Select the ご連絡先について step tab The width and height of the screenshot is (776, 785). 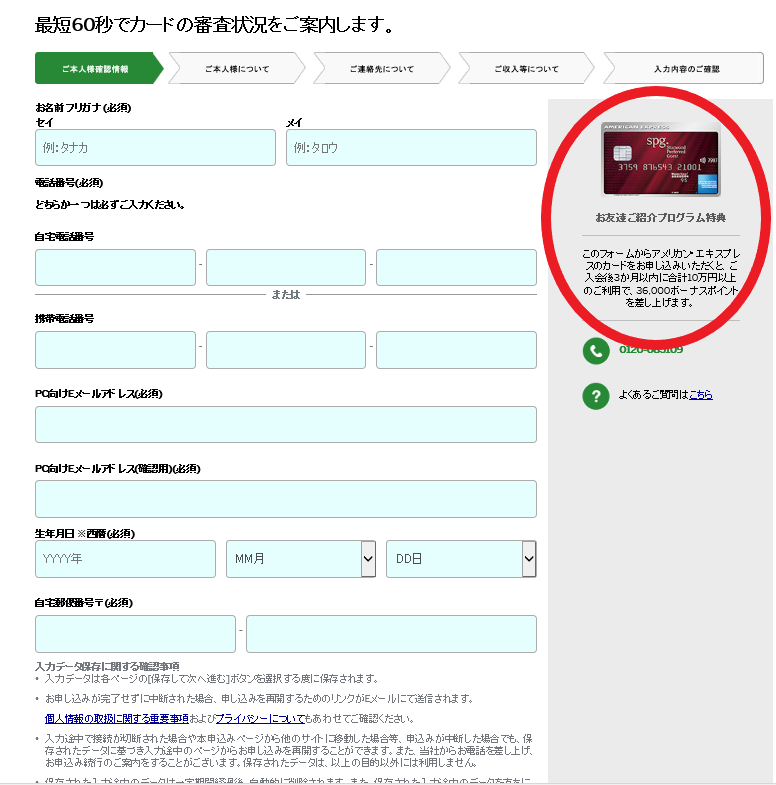pyautogui.click(x=381, y=68)
